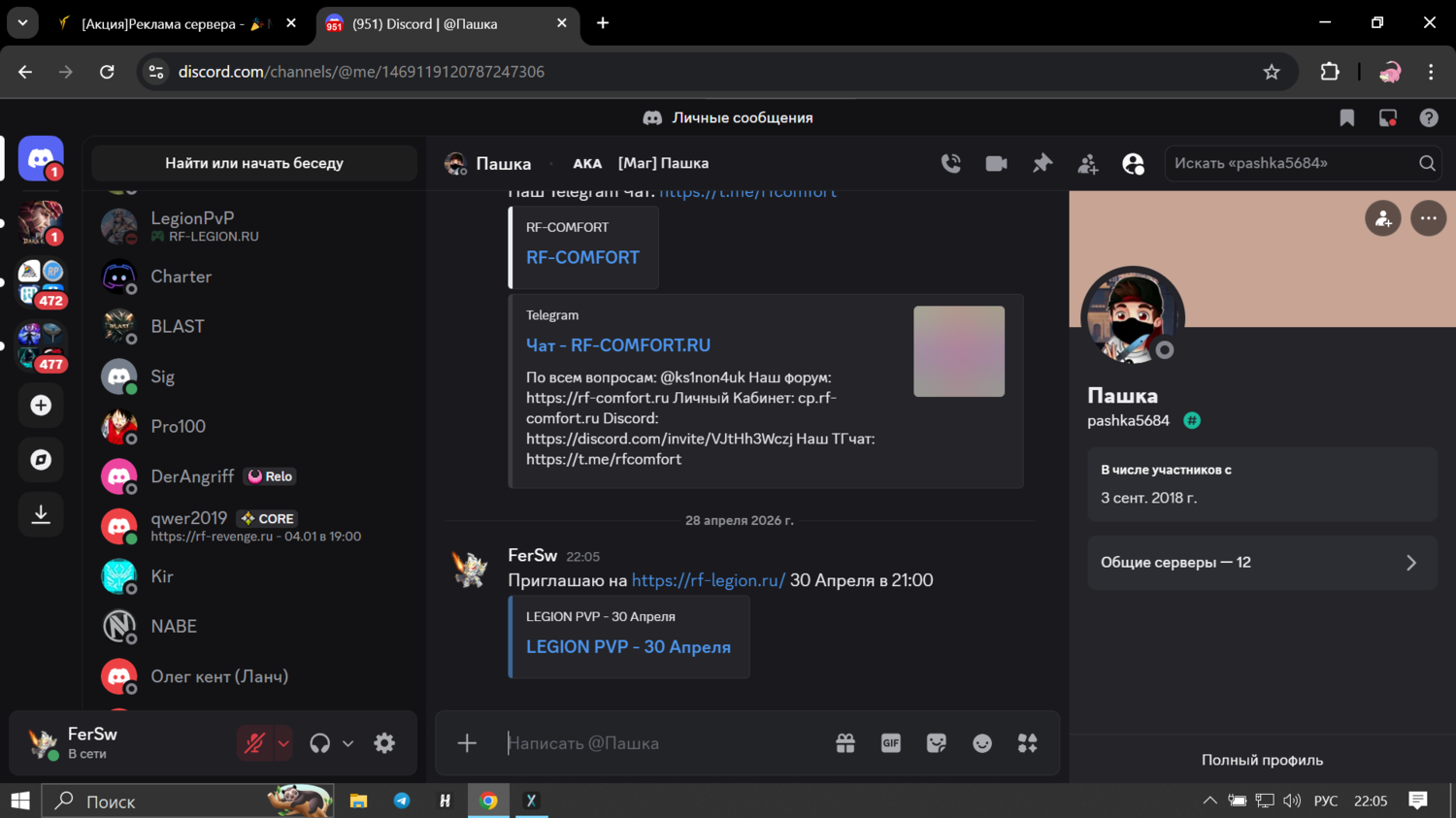Open Discord help icon
Screen dimensions: 1456x818
pyautogui.click(x=1429, y=117)
